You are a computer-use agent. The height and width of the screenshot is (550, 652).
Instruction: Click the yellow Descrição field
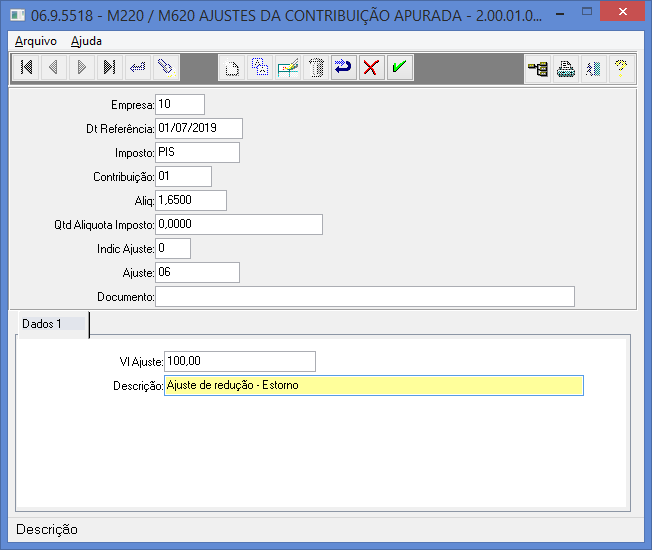click(374, 386)
